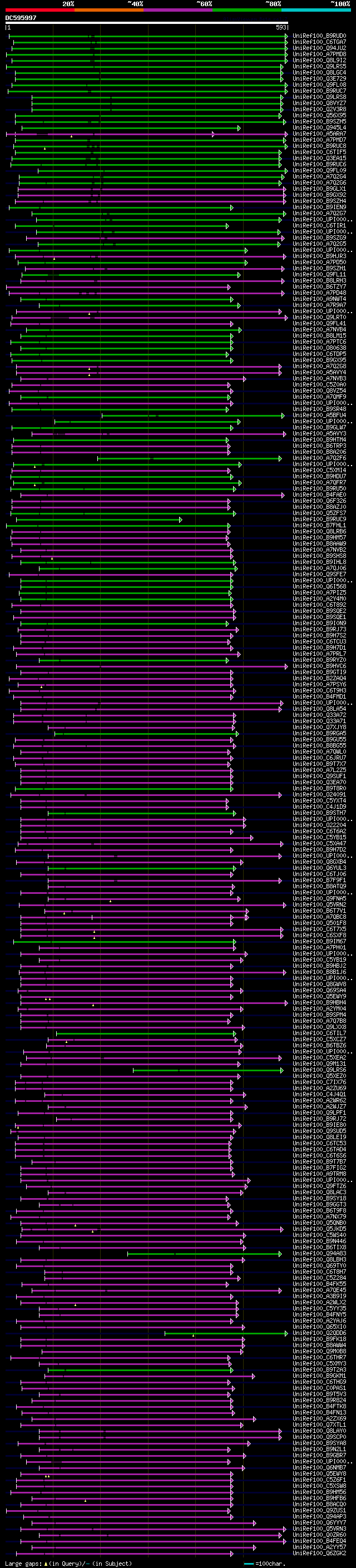Select hit label UniRef100_Q9FL08
This screenshot has width=356, height=1568.
(319, 85)
